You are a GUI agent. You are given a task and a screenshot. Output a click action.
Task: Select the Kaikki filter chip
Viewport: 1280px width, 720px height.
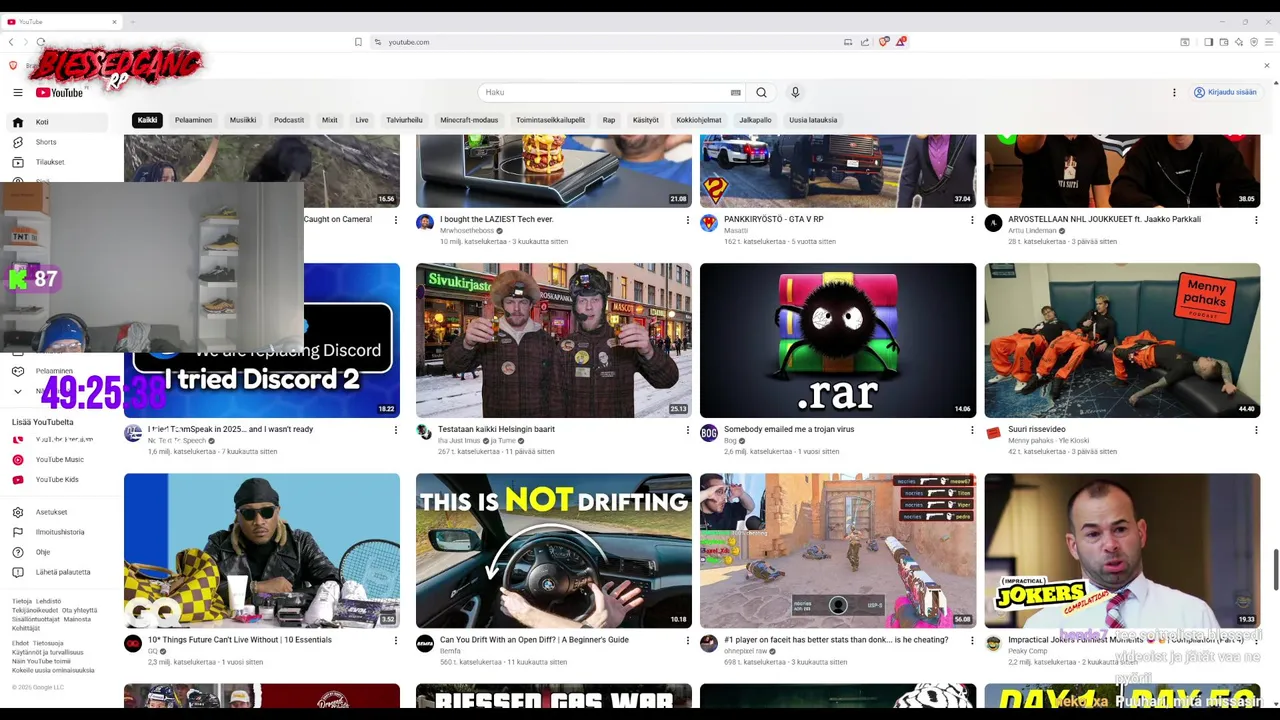click(x=147, y=120)
